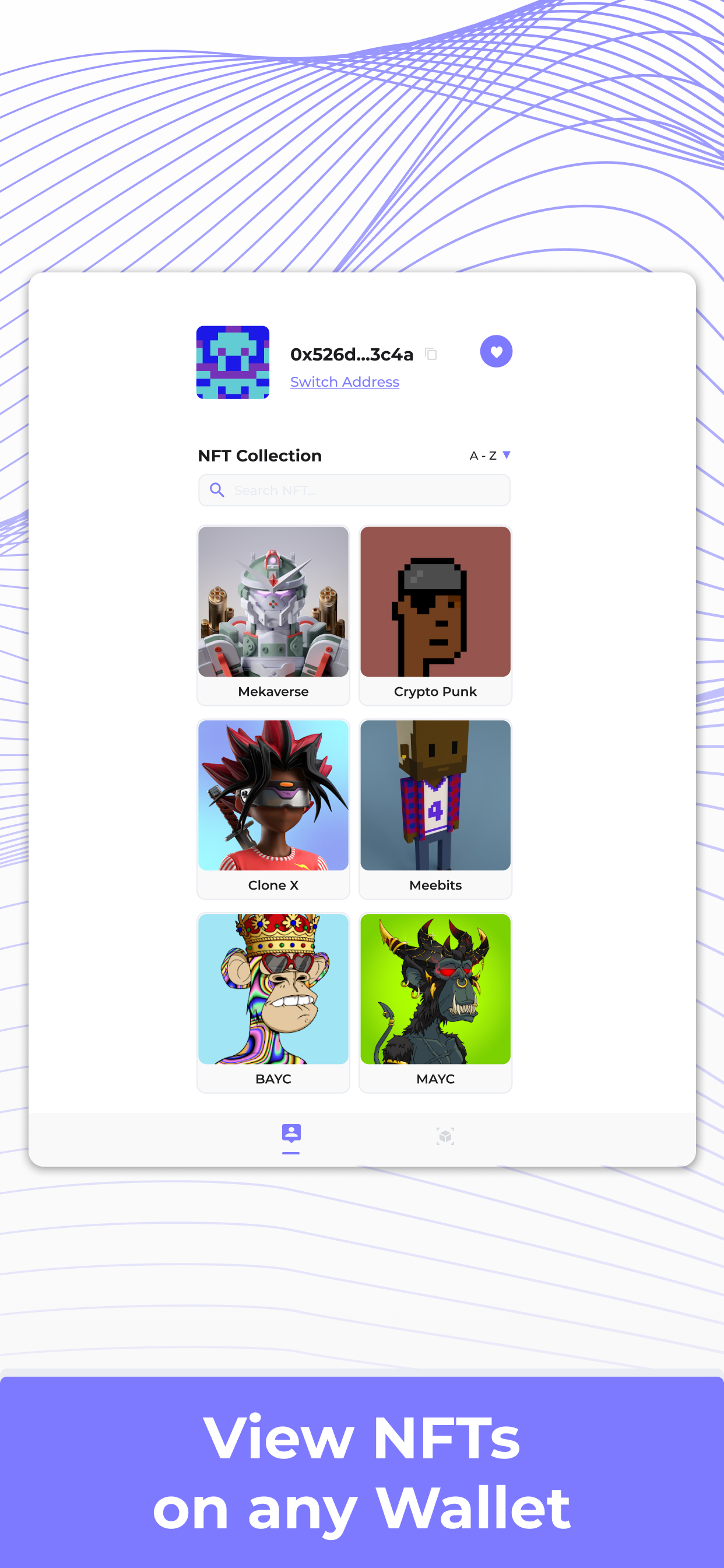Open the cube scanner tab icon

pyautogui.click(x=445, y=1135)
